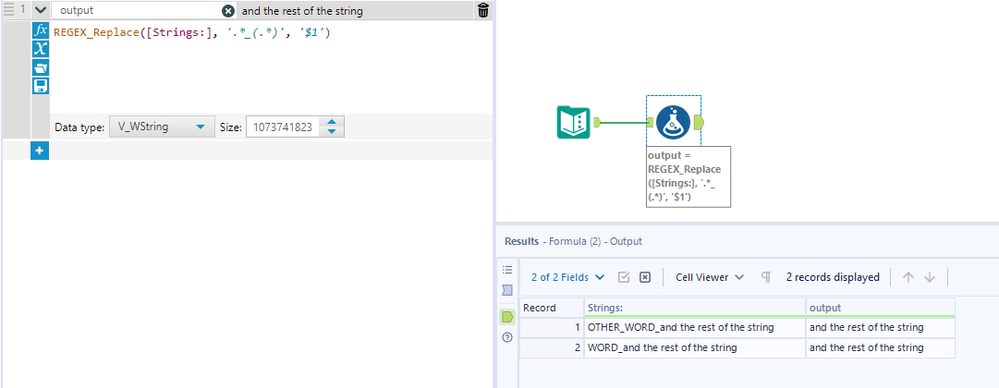
Task: Click the X box icon in Results toolbar
Action: coord(645,277)
